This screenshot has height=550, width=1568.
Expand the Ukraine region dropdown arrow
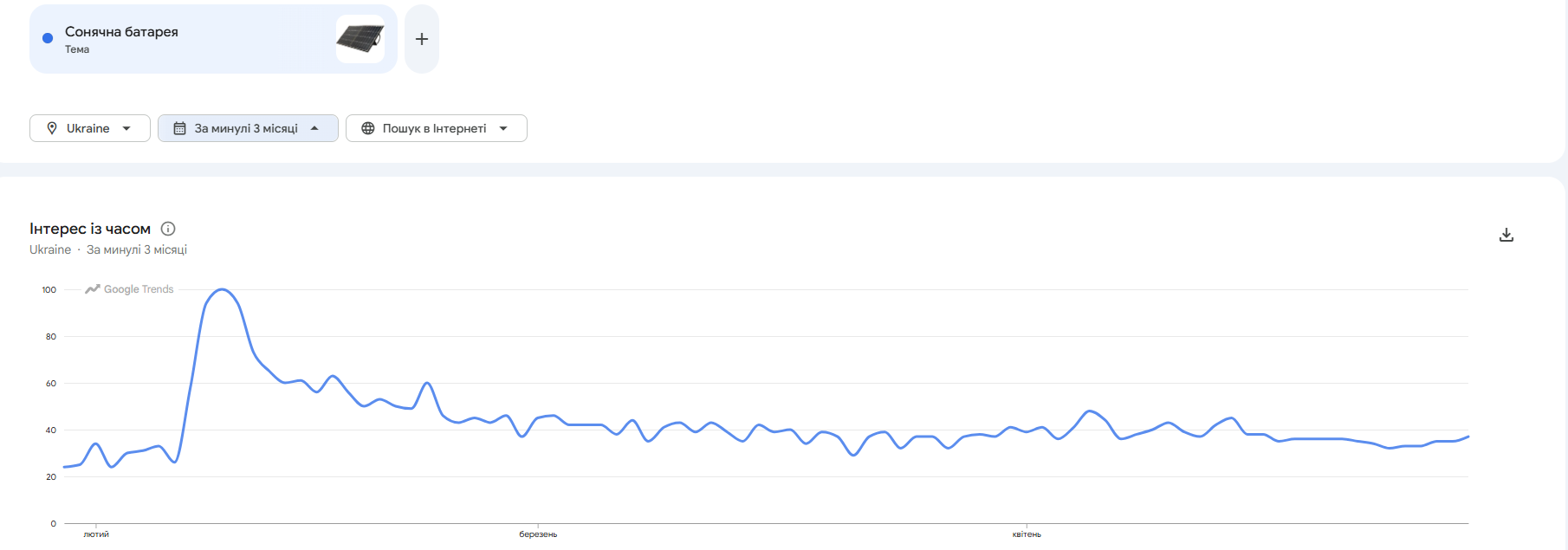126,128
